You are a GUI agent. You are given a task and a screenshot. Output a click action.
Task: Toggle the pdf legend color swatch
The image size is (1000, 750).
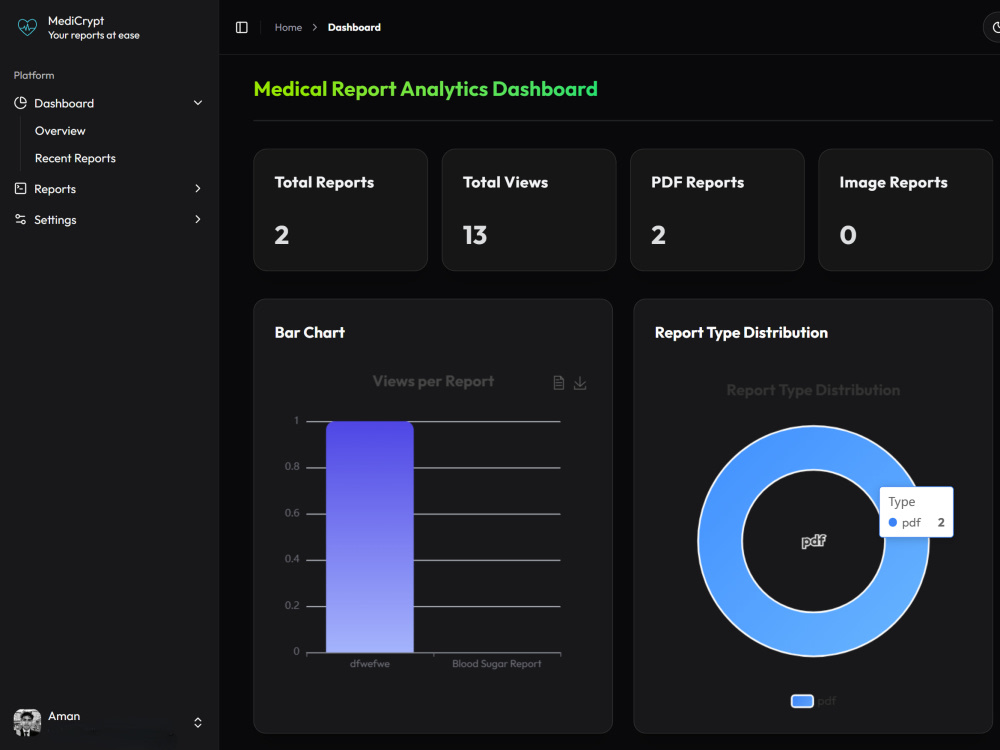coord(802,701)
